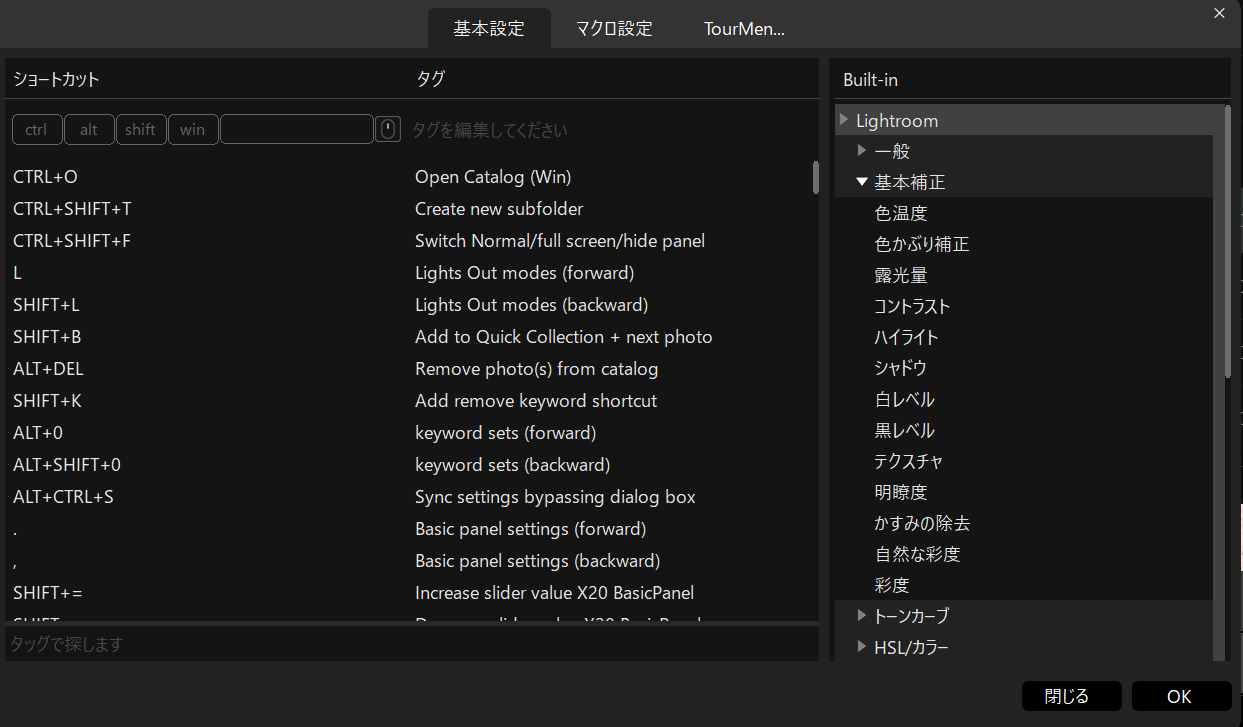Viewport: 1243px width, 727px height.
Task: Select the CTRL+SHIFT+F shortcut row
Action: point(72,241)
